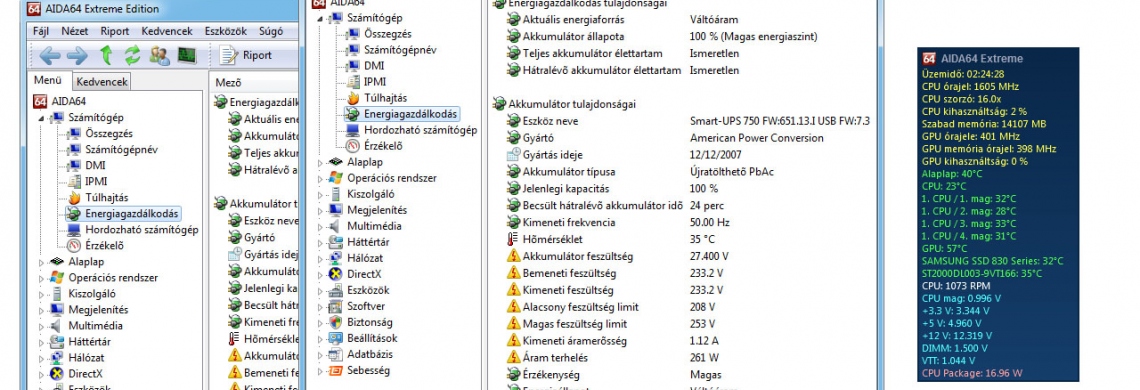Switch to the Kedvencek tab

pos(103,82)
